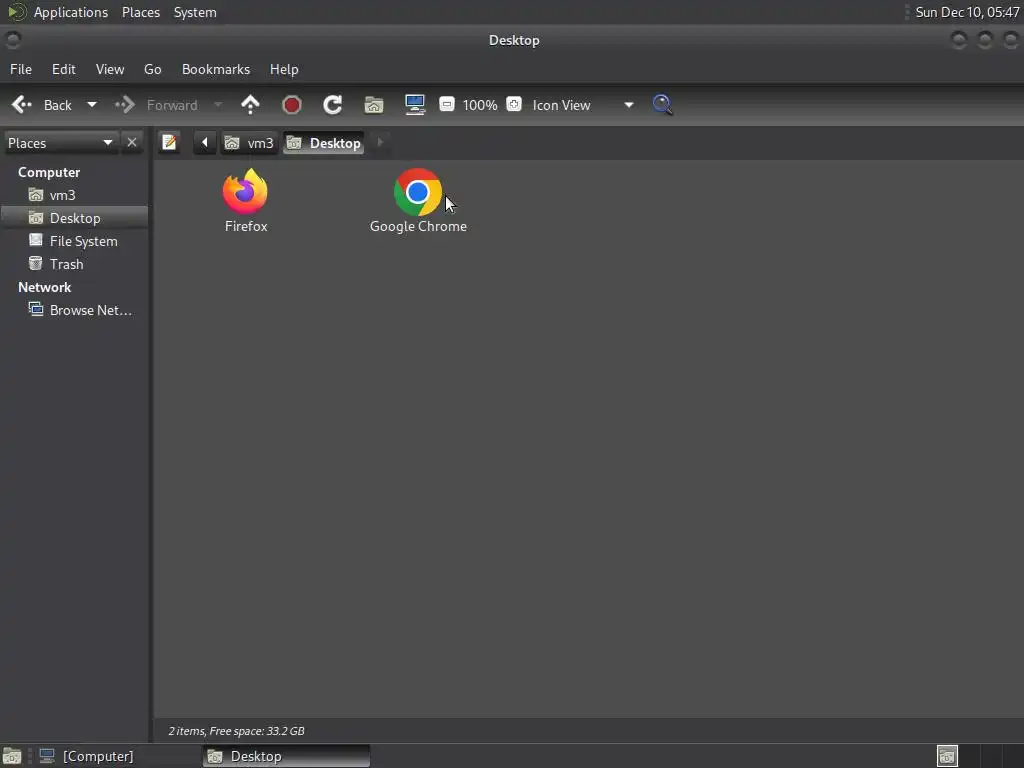Click the show desktop icon in bottom panel

point(12,756)
